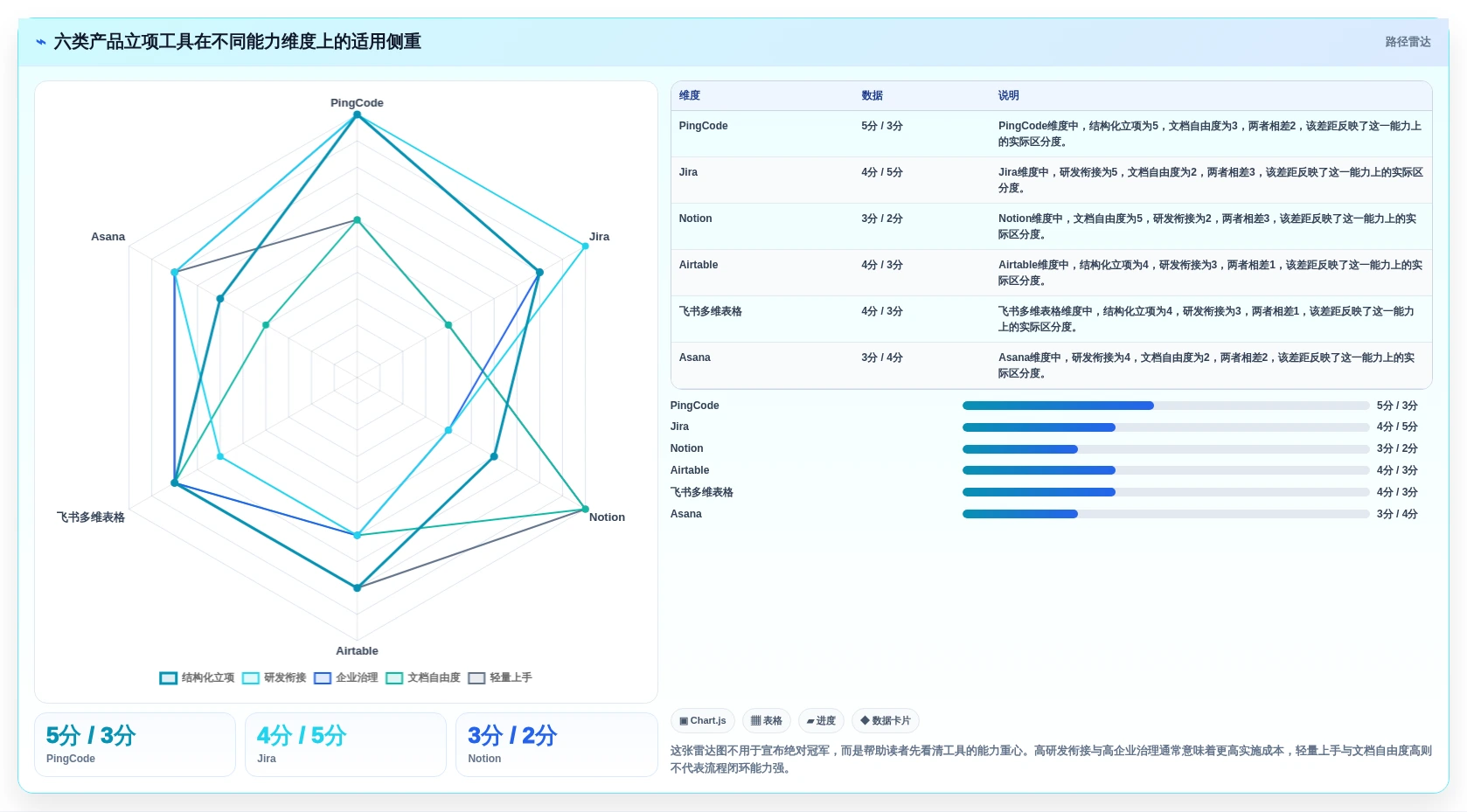Click the radar data point at PingCode vertex
Screen dimensions: 1467x812
(x=357, y=115)
